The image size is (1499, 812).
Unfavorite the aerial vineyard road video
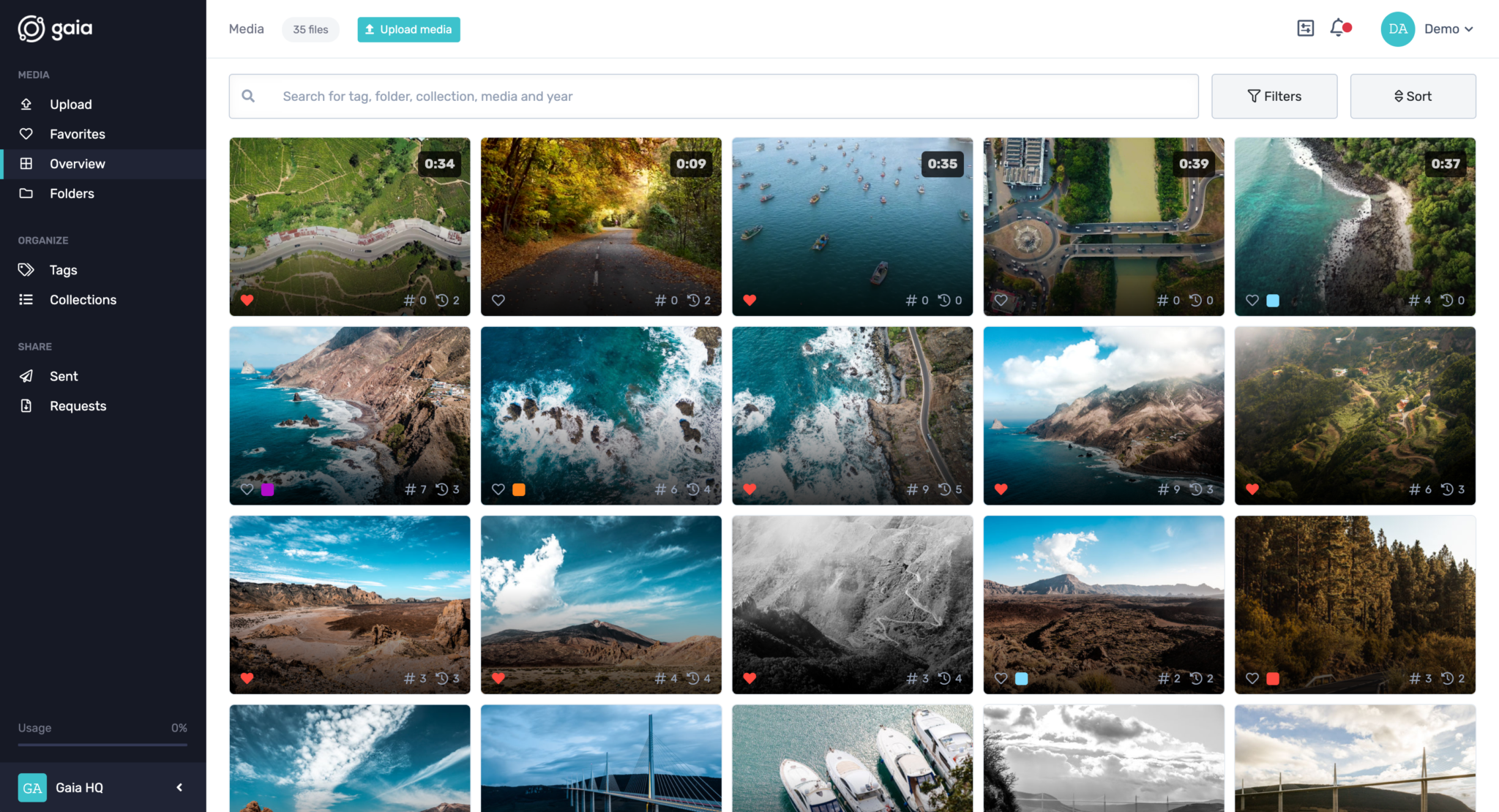(247, 300)
